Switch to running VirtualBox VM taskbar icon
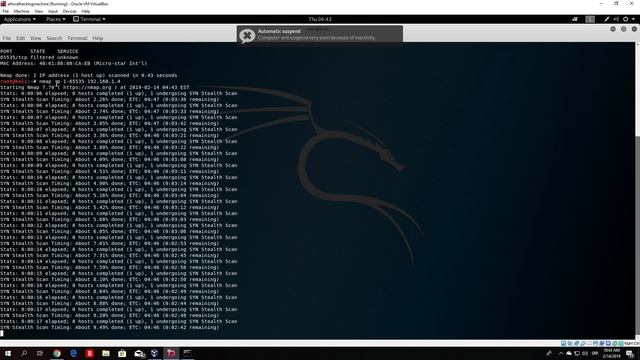The image size is (640, 360). [x=171, y=353]
